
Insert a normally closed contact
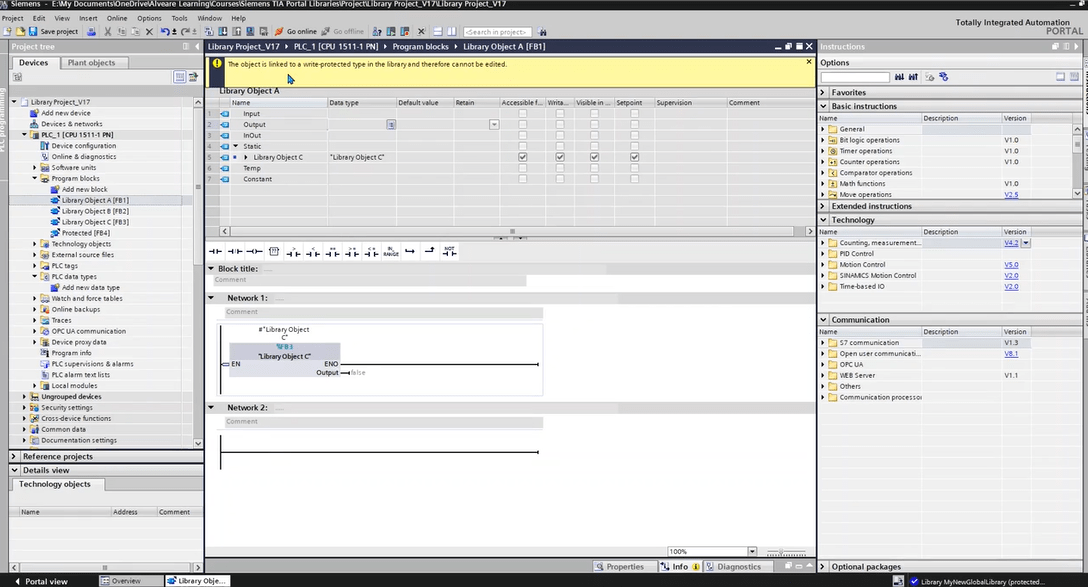tap(234, 251)
